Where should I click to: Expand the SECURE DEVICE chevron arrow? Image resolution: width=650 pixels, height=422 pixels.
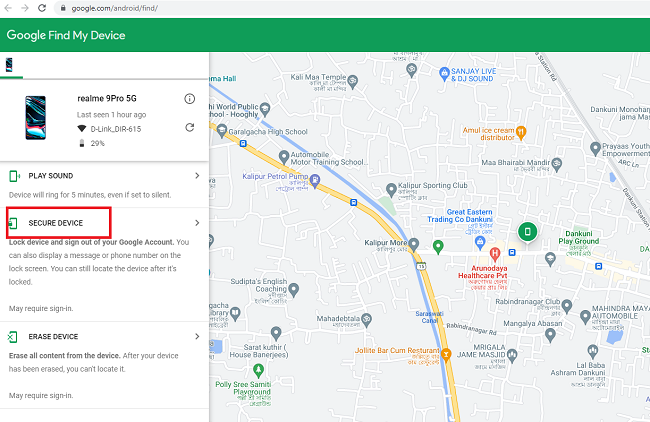tap(197, 223)
